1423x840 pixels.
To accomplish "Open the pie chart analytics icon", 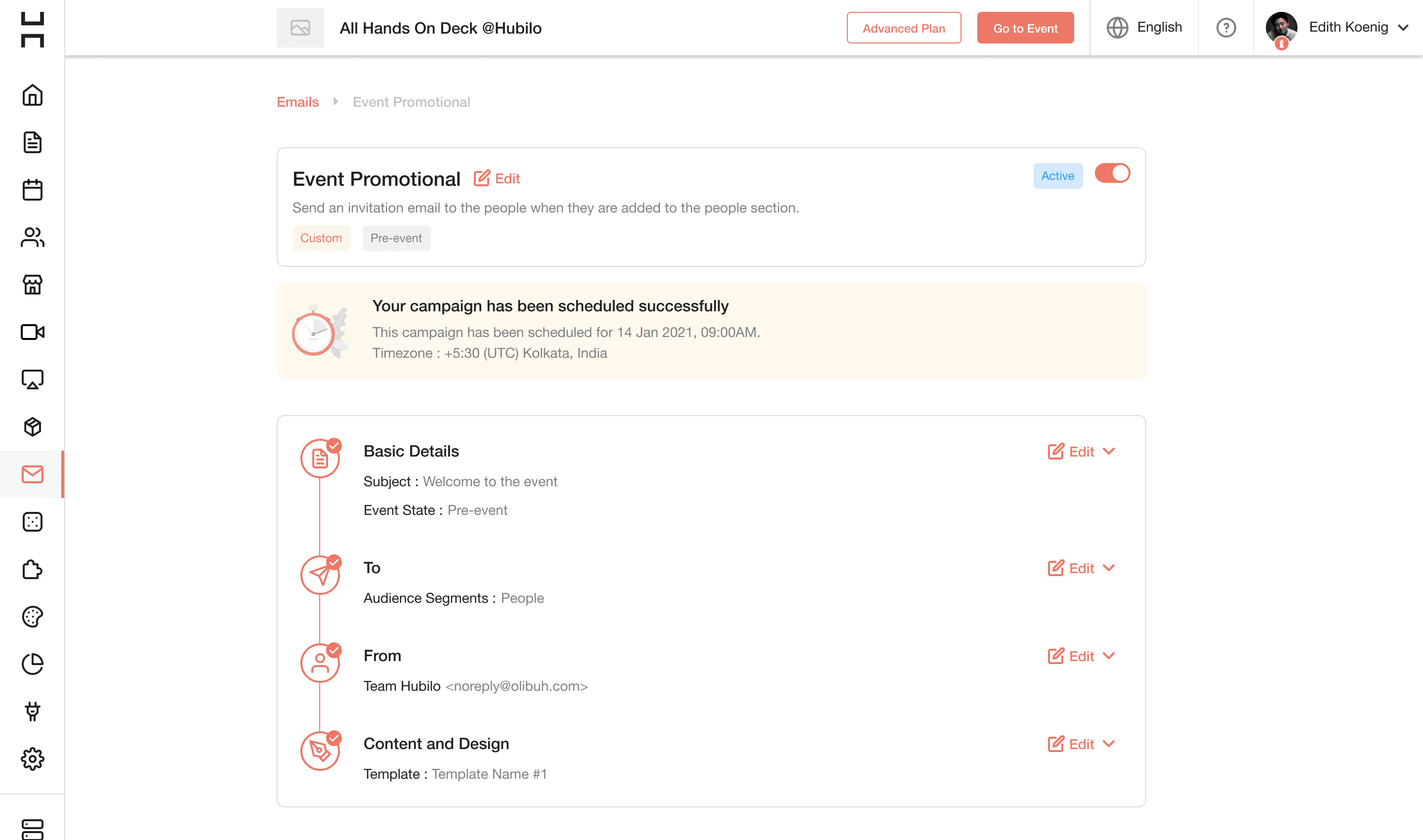I will tap(32, 664).
